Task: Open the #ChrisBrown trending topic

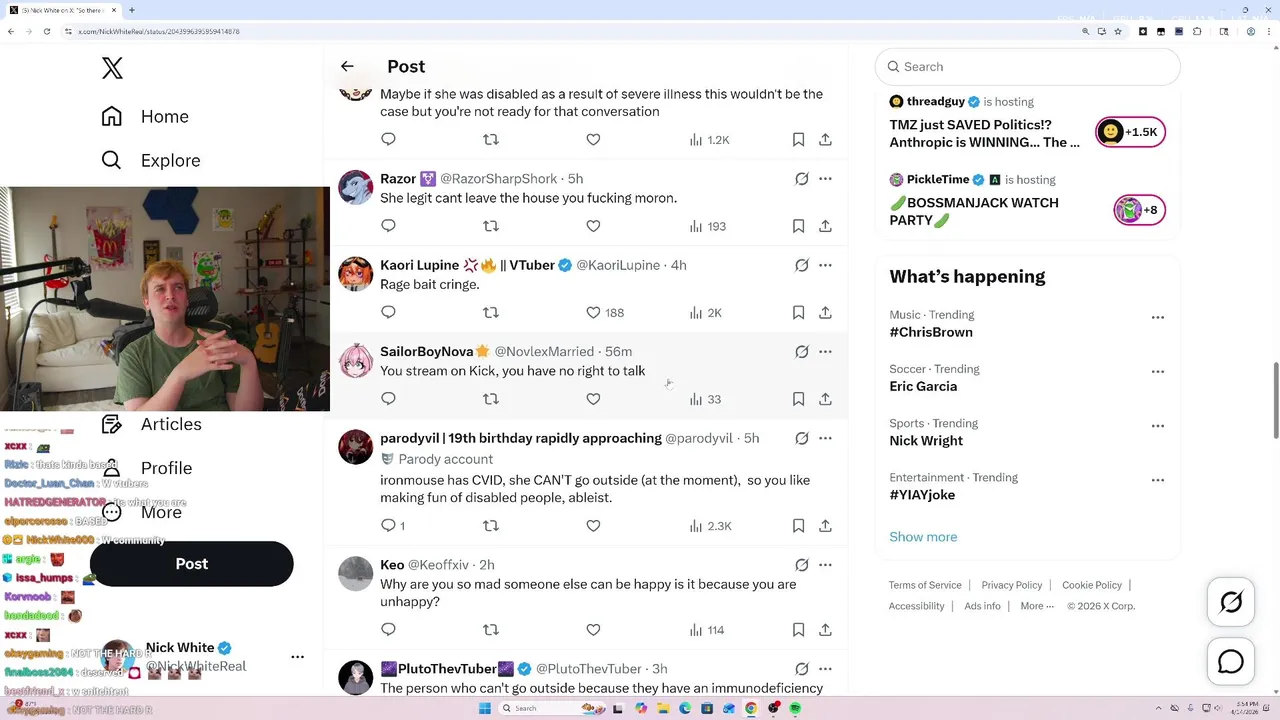Action: click(931, 332)
